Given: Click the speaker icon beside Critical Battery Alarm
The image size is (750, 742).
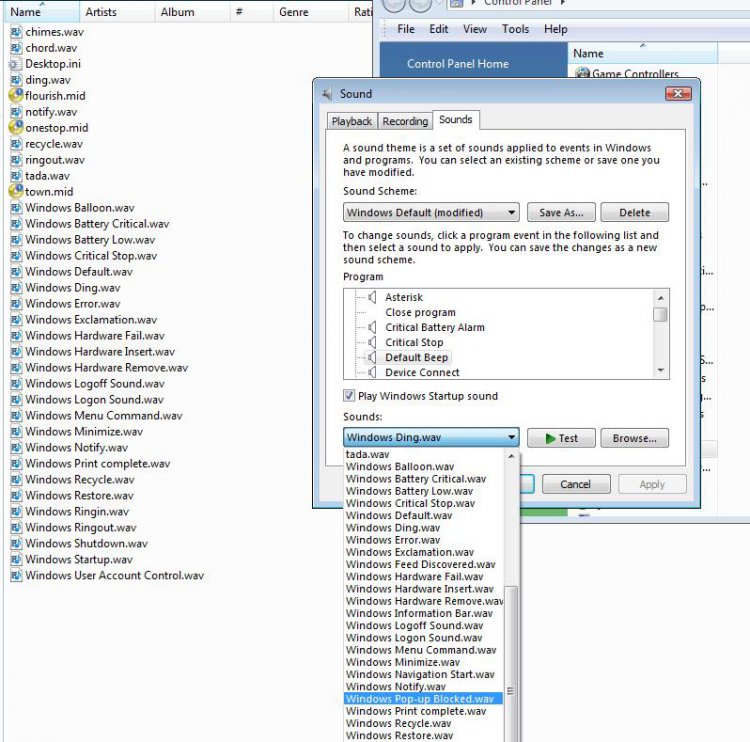Looking at the screenshot, I should pos(372,327).
